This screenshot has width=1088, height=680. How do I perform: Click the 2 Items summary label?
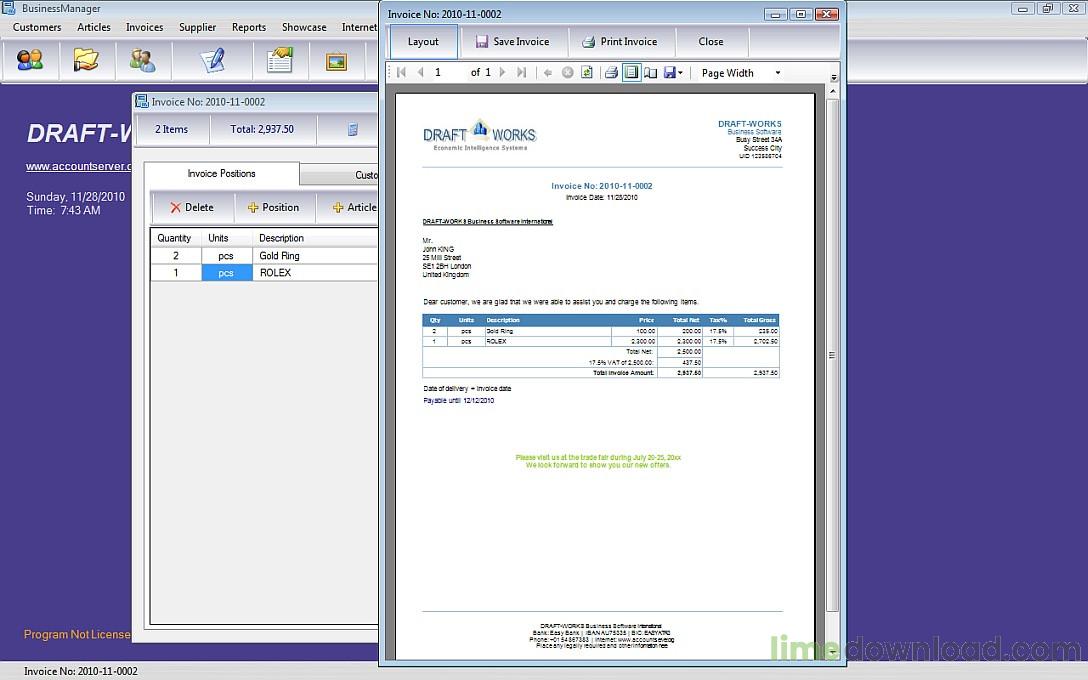click(x=171, y=129)
